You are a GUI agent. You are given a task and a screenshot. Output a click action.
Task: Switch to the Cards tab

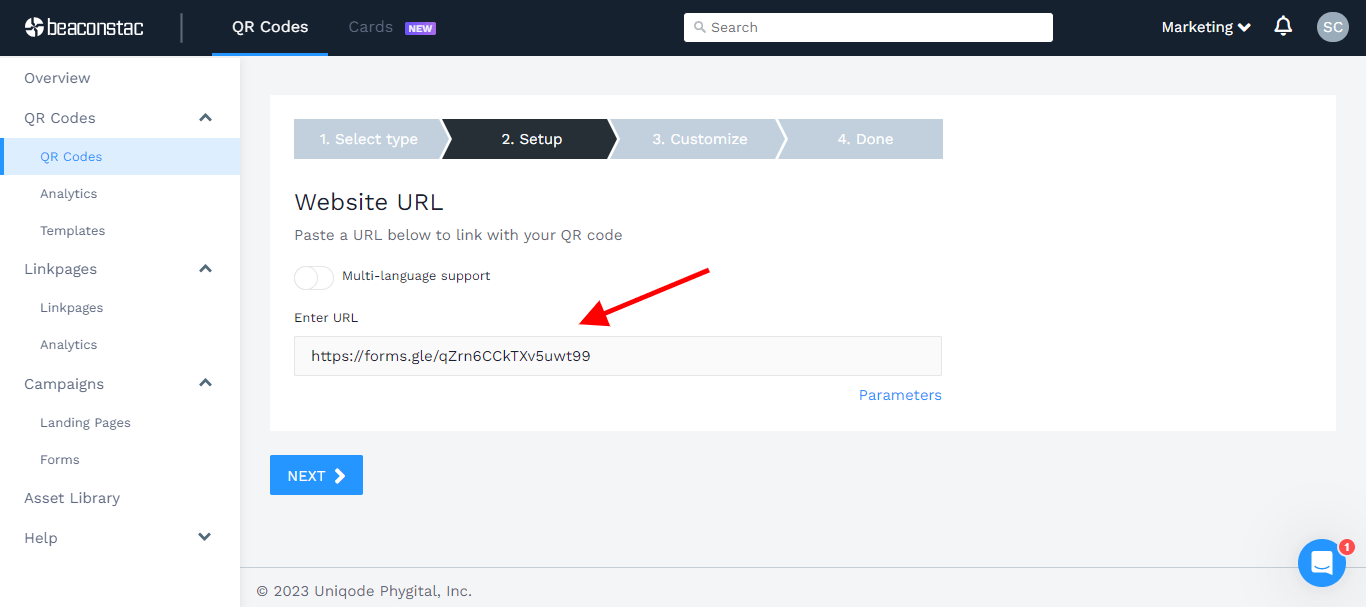pyautogui.click(x=369, y=27)
